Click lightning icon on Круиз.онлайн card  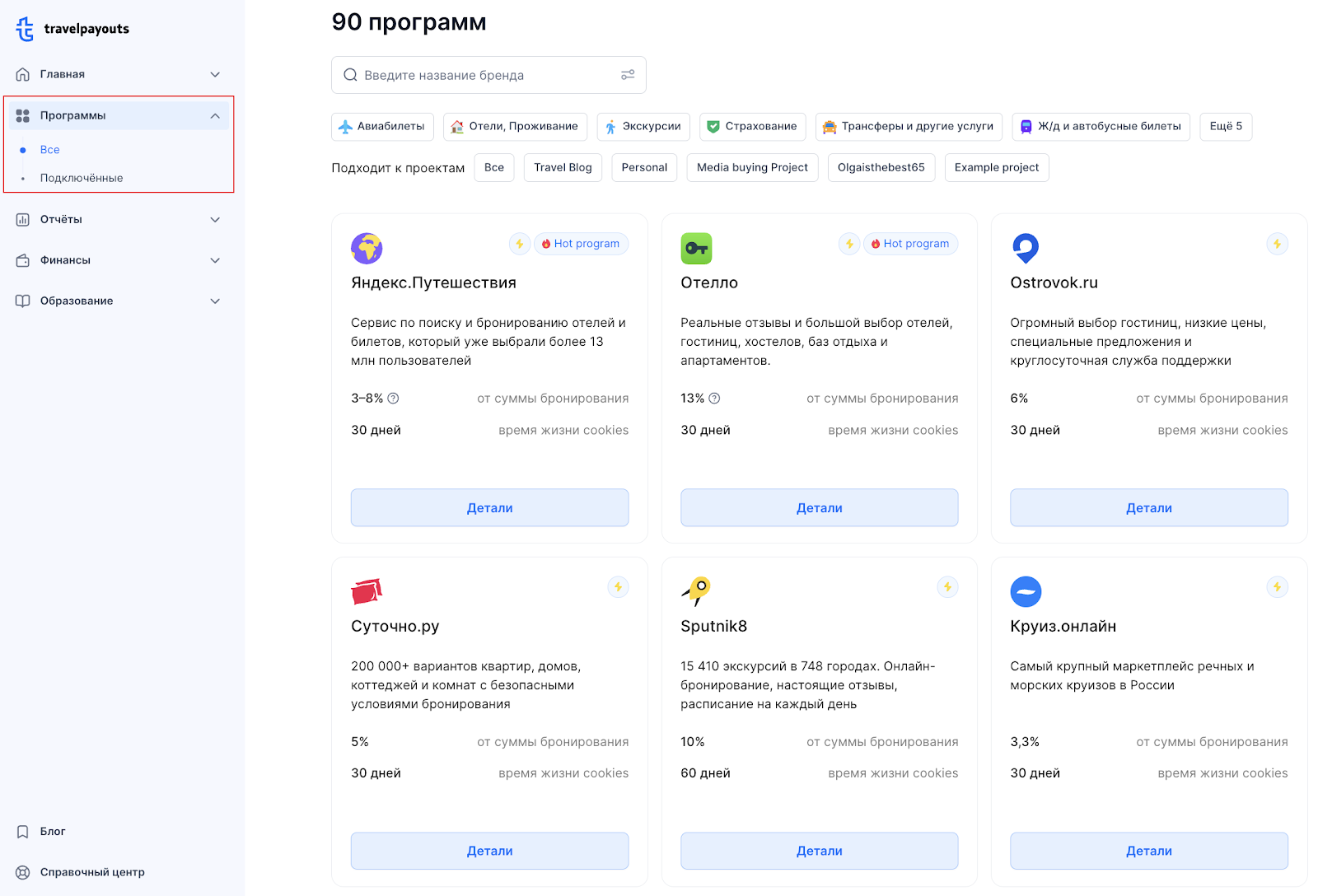(x=1277, y=587)
